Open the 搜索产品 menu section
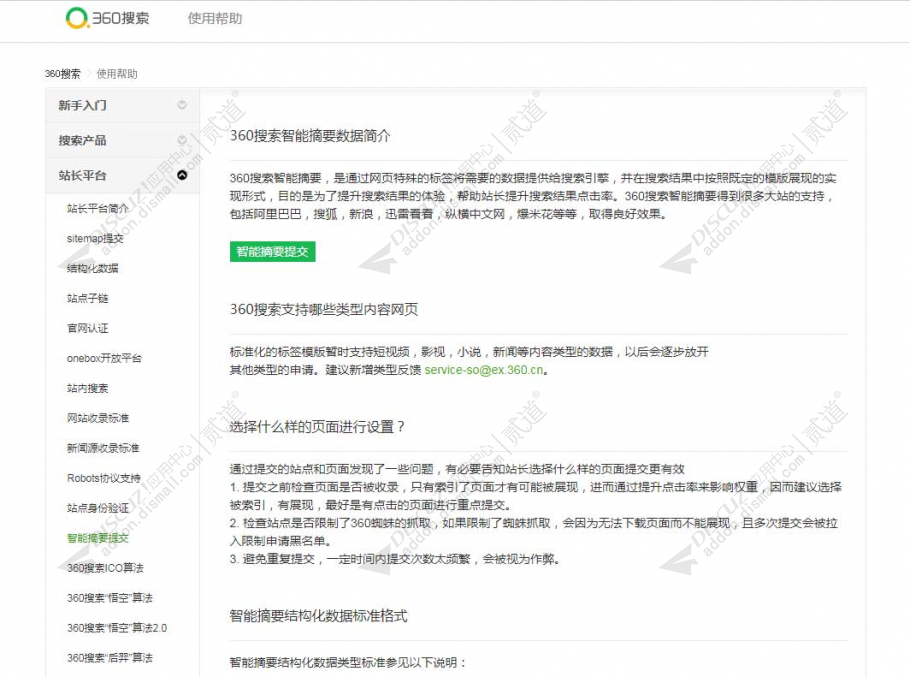Screen dimensions: 910x677 [x=122, y=140]
